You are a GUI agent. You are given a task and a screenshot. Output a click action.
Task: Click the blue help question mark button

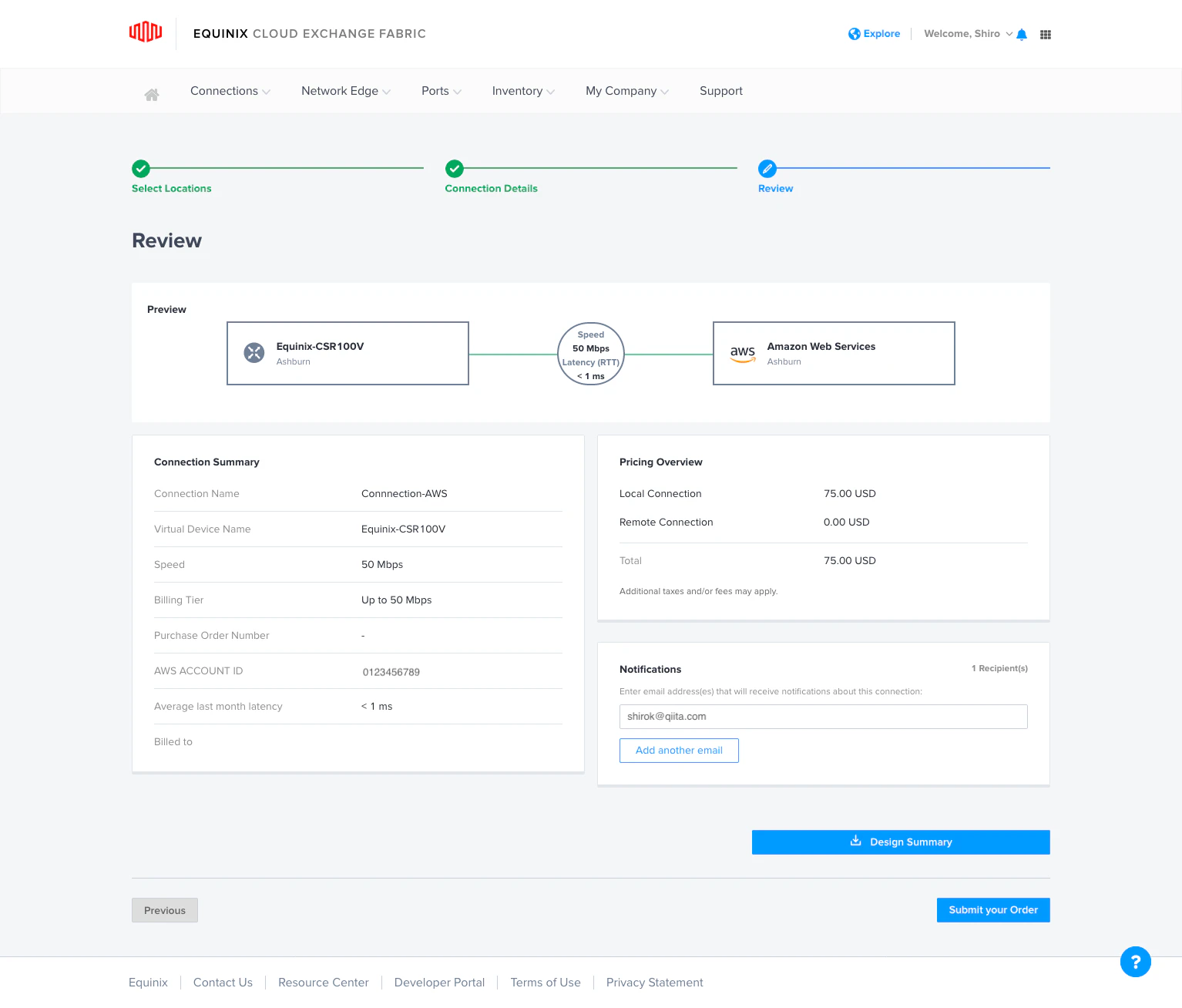pos(1136,962)
